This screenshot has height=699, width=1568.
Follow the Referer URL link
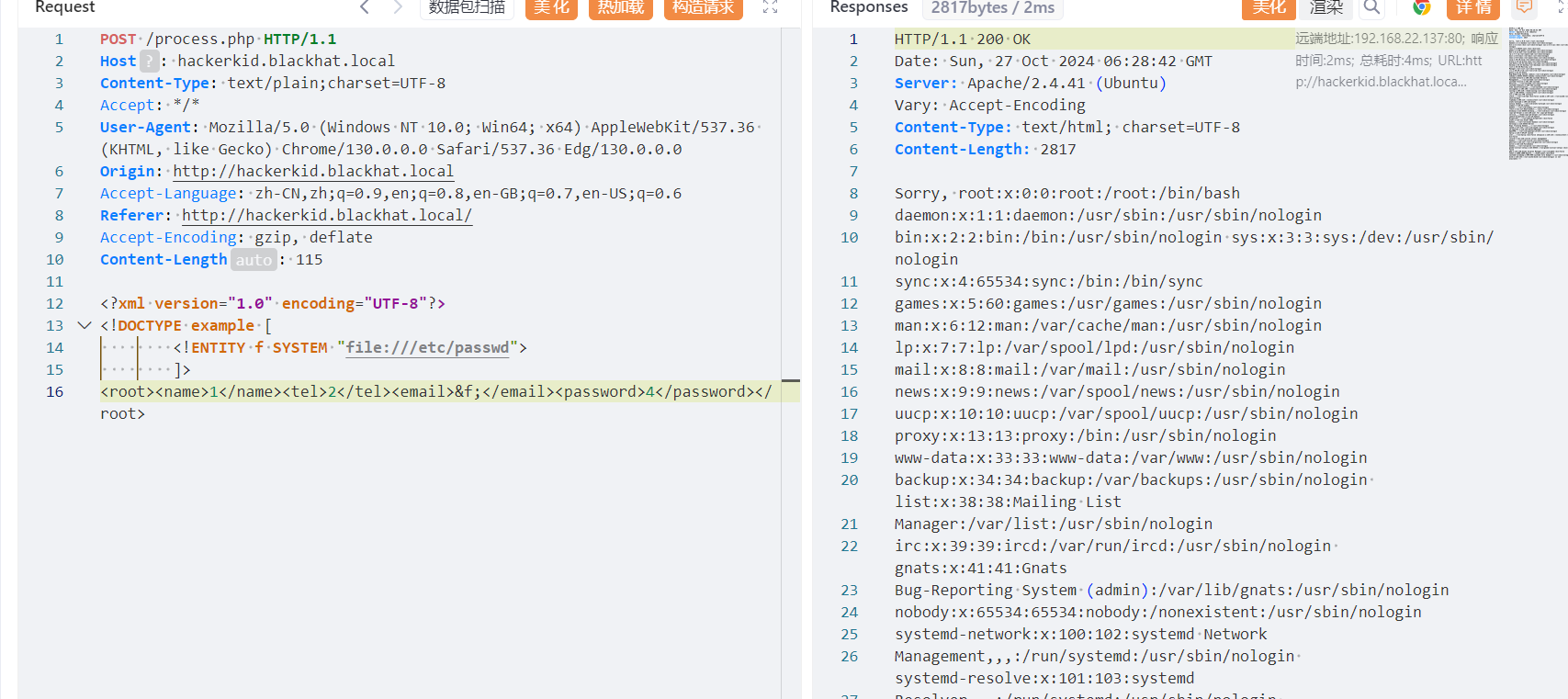pyautogui.click(x=327, y=216)
